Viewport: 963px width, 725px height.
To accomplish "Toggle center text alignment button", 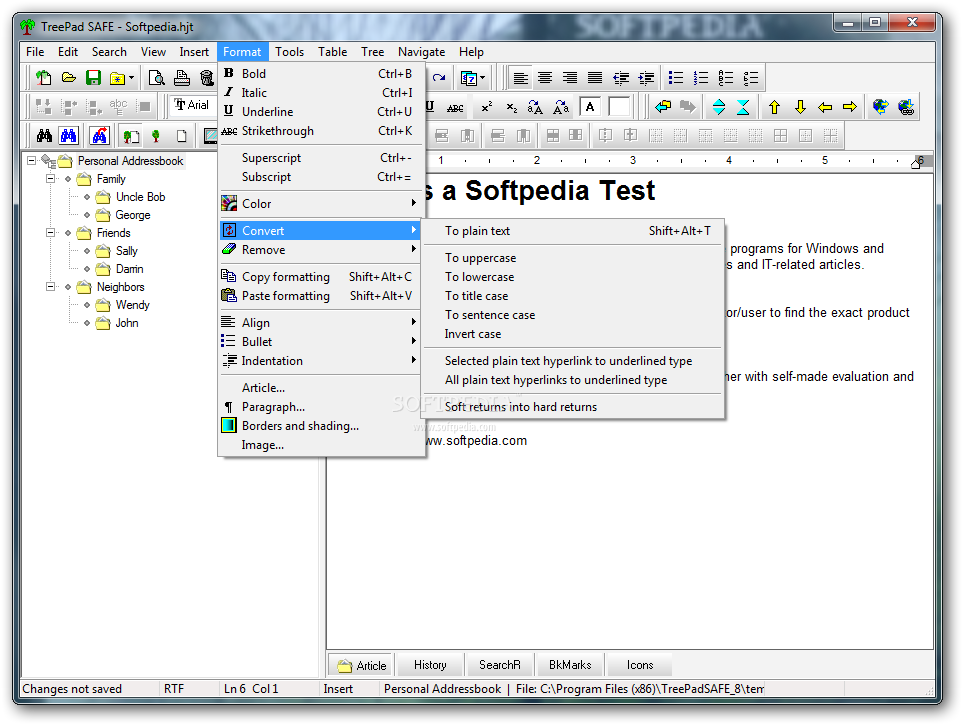I will click(545, 78).
